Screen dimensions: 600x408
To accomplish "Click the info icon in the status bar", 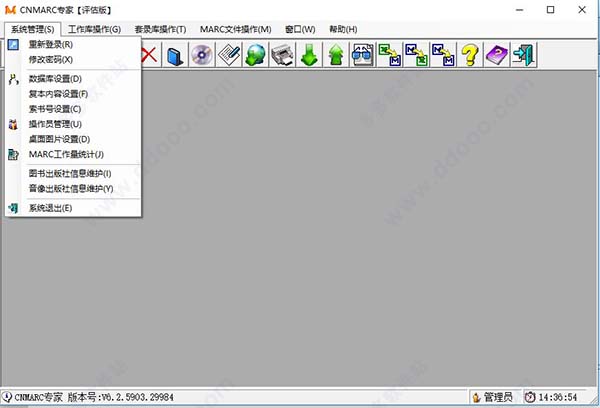I will (x=7, y=397).
